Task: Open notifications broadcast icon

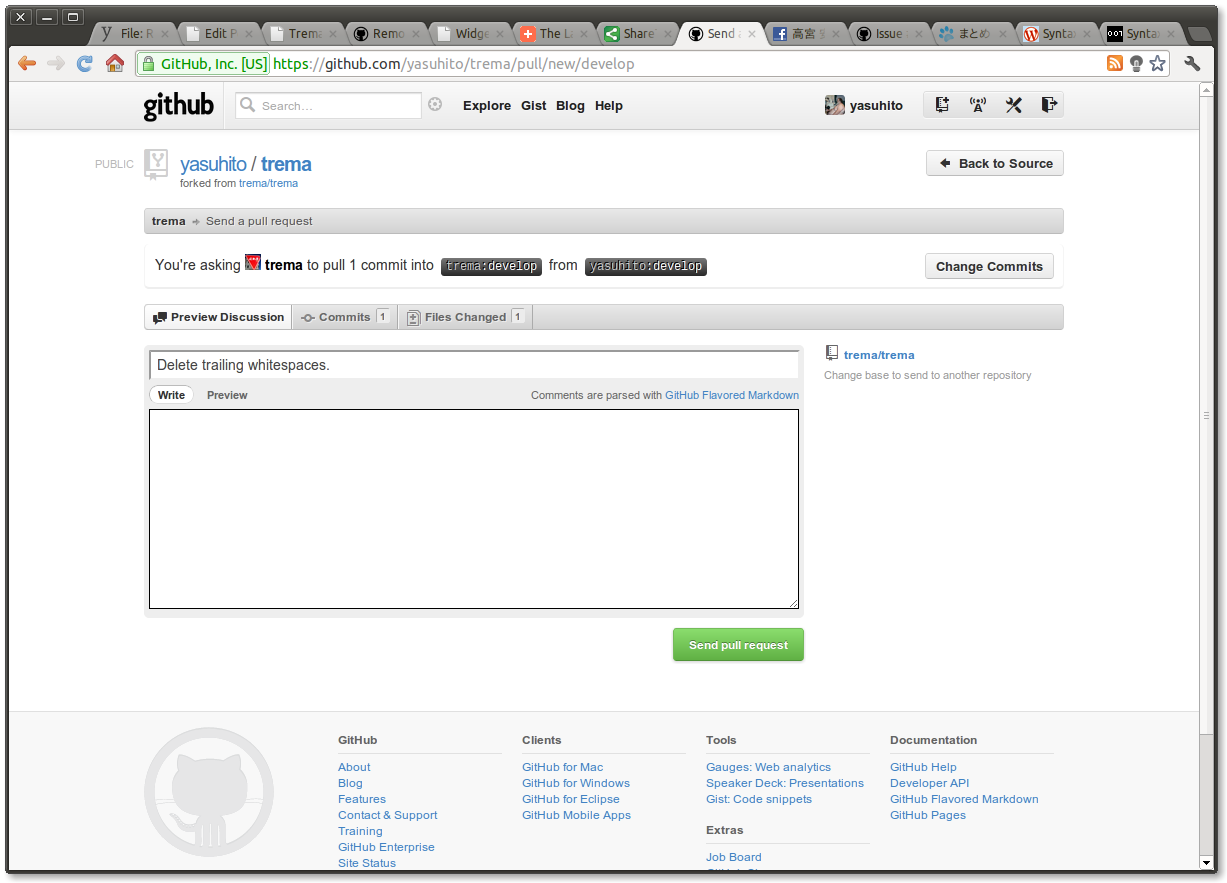Action: (x=978, y=105)
